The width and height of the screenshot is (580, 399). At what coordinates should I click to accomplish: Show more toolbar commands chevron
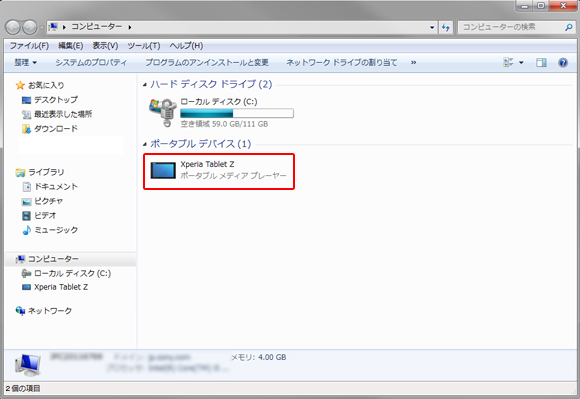pos(413,62)
